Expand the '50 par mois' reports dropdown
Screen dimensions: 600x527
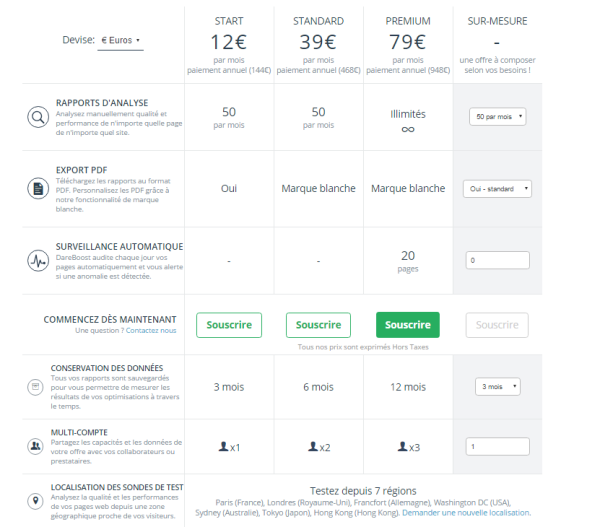point(497,117)
